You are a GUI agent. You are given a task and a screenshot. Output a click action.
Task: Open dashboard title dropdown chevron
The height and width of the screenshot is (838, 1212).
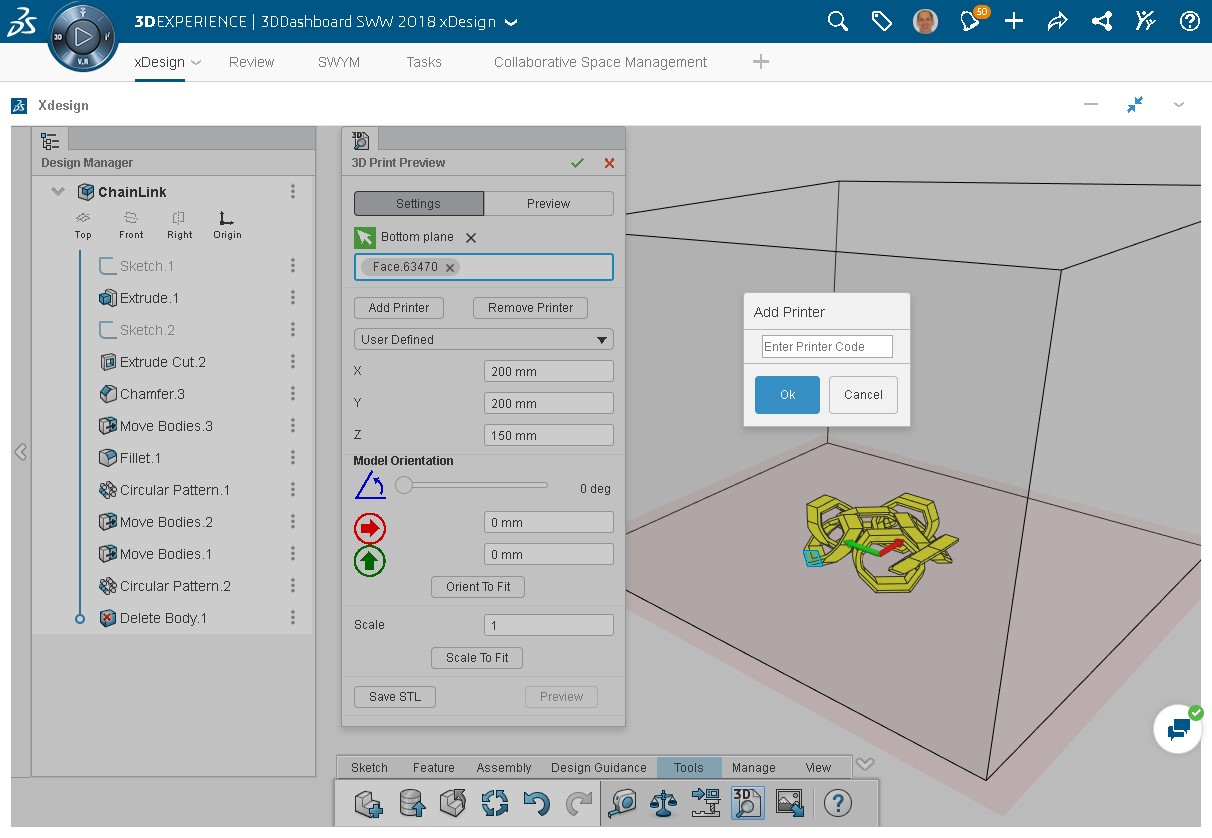coord(512,22)
